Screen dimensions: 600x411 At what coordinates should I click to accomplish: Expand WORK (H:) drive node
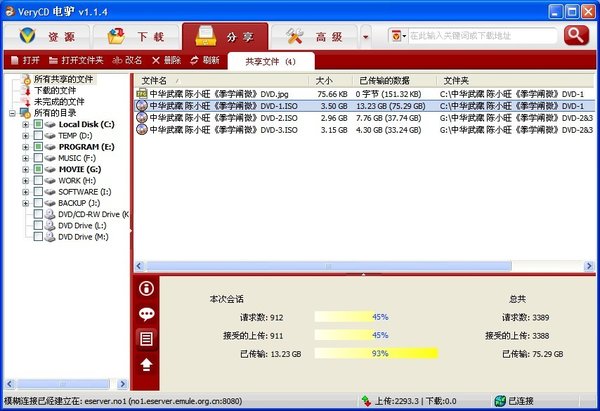[26, 181]
